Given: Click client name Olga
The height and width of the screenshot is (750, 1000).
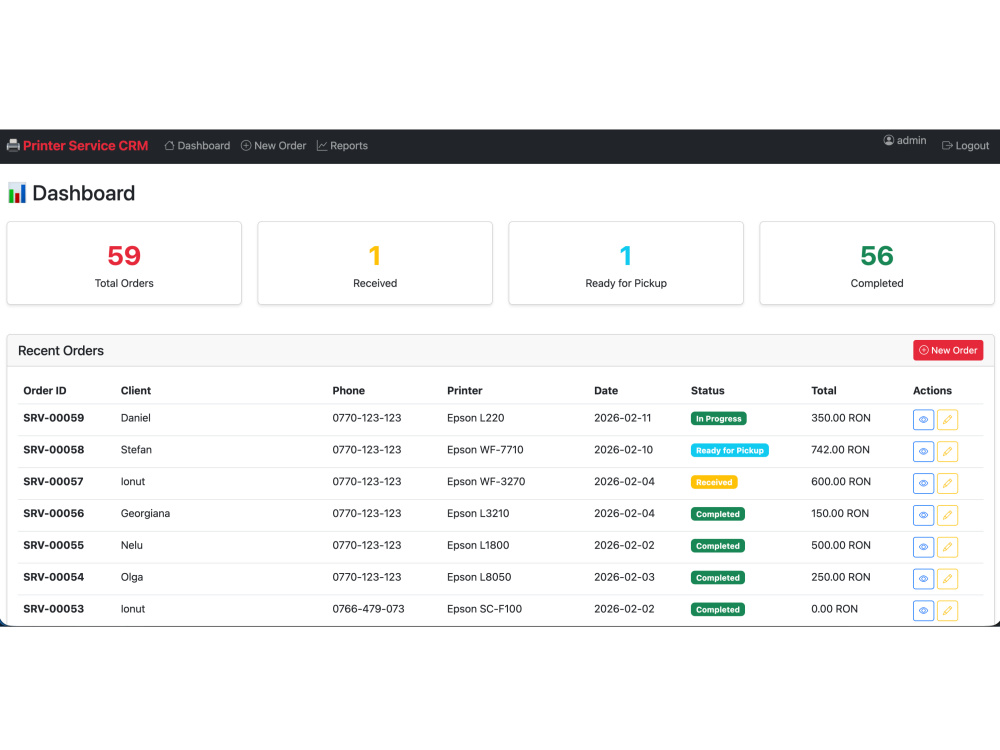Looking at the screenshot, I should (132, 577).
